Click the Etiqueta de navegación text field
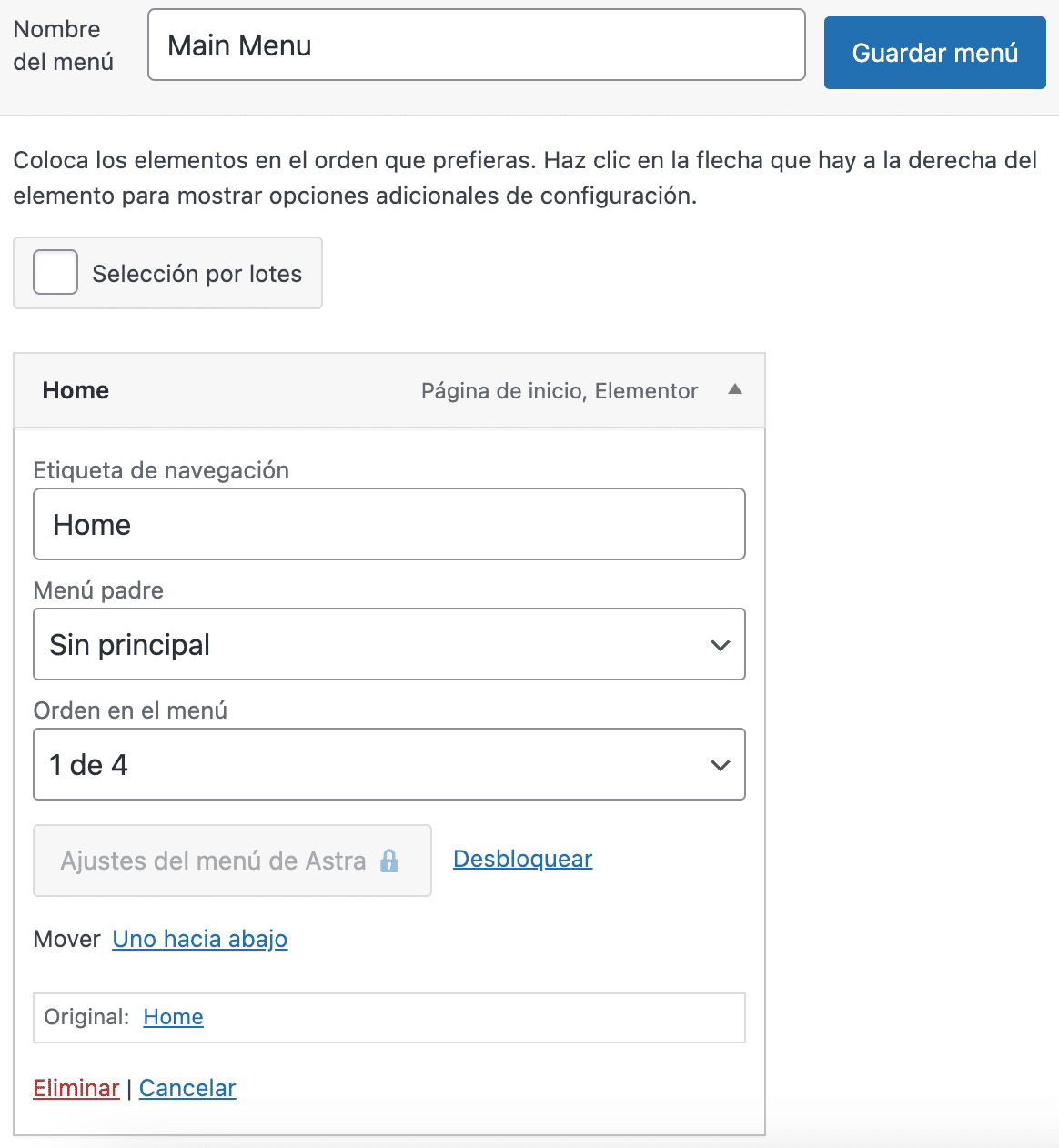The image size is (1059, 1148). [x=388, y=525]
